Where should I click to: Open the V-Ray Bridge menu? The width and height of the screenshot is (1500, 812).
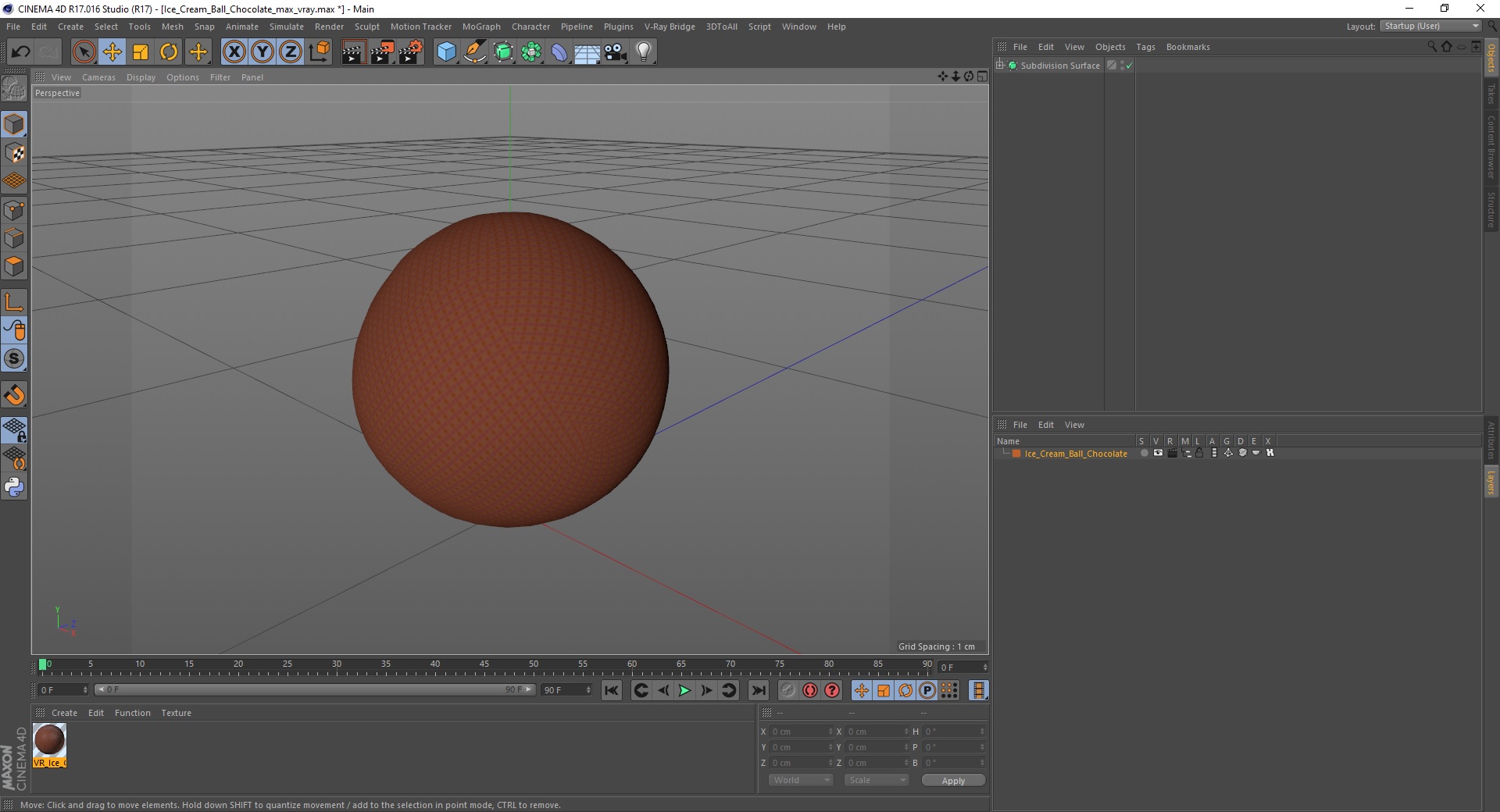tap(670, 27)
